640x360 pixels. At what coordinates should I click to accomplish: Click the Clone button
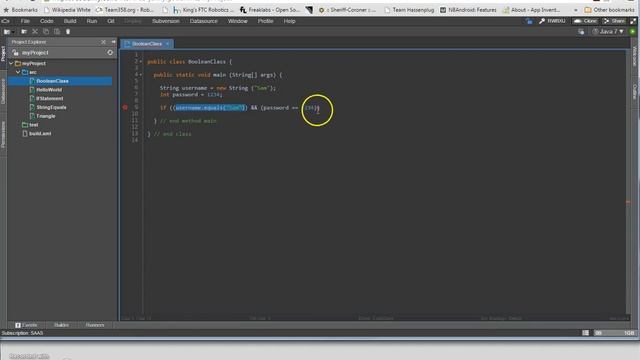(x=585, y=21)
